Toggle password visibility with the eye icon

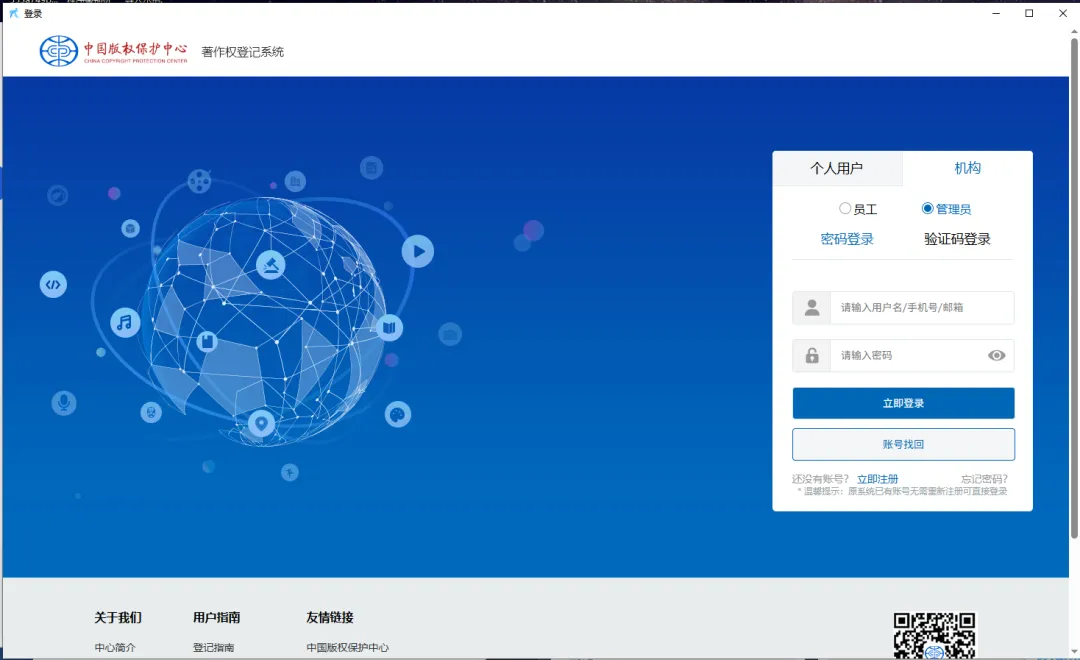995,355
